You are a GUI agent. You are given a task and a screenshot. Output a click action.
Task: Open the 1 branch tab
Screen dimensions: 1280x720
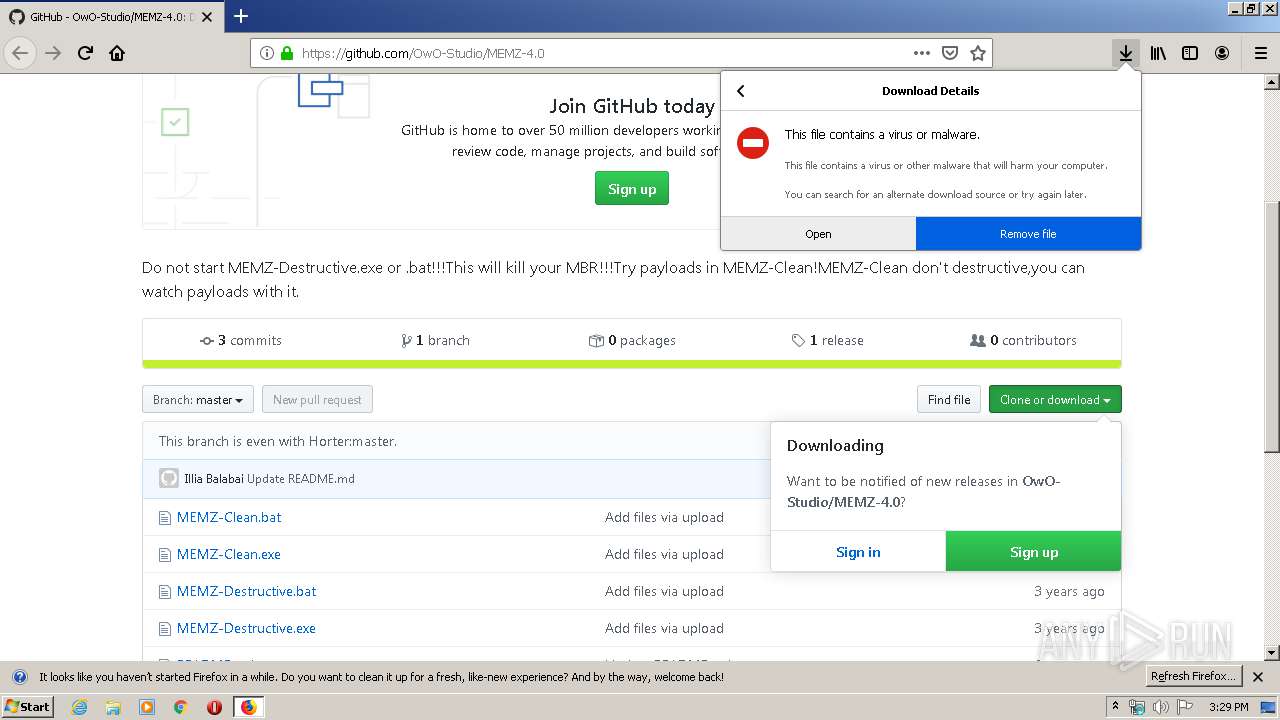click(x=435, y=341)
